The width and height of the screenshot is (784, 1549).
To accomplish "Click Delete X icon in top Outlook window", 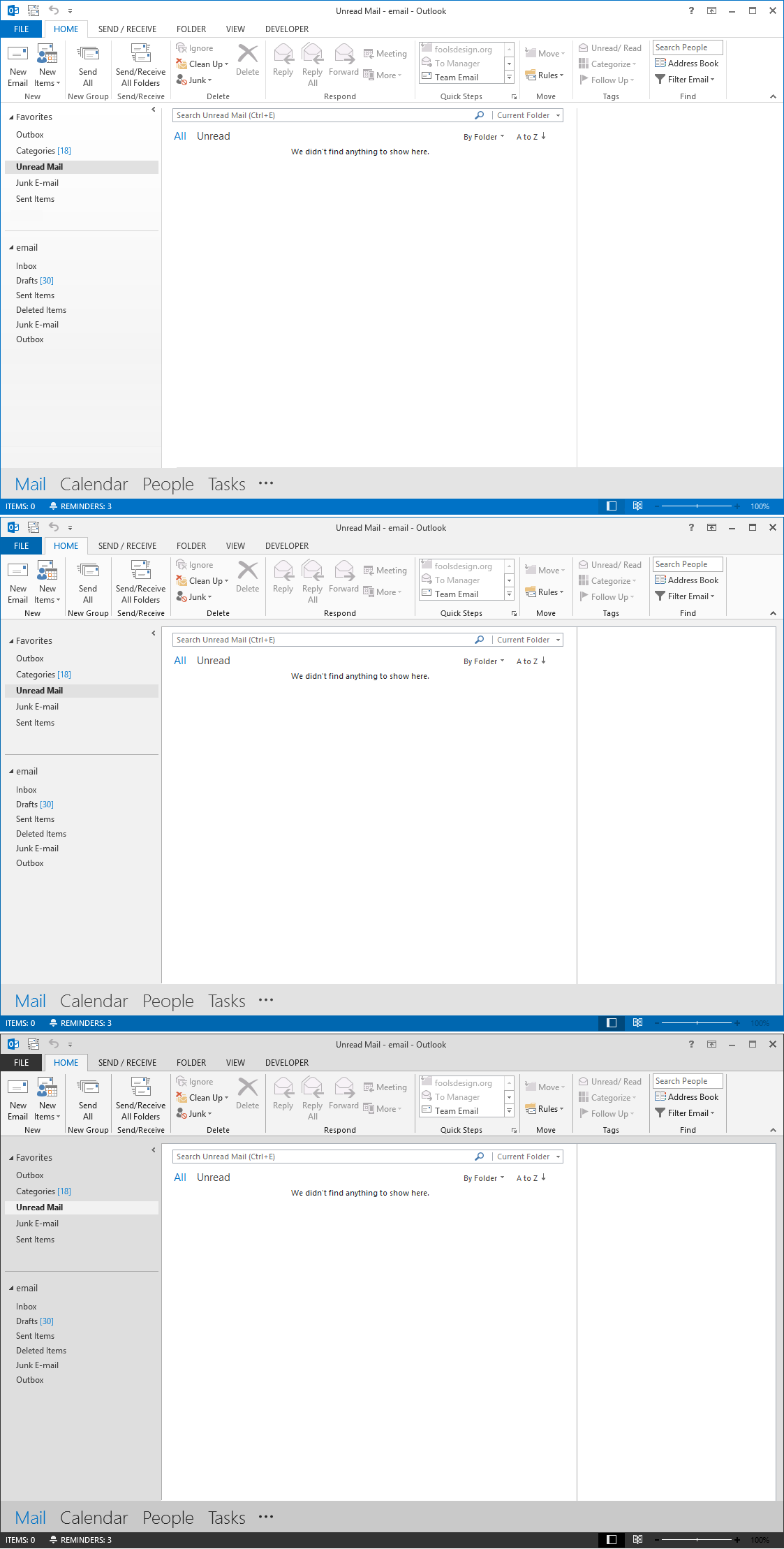I will [248, 54].
